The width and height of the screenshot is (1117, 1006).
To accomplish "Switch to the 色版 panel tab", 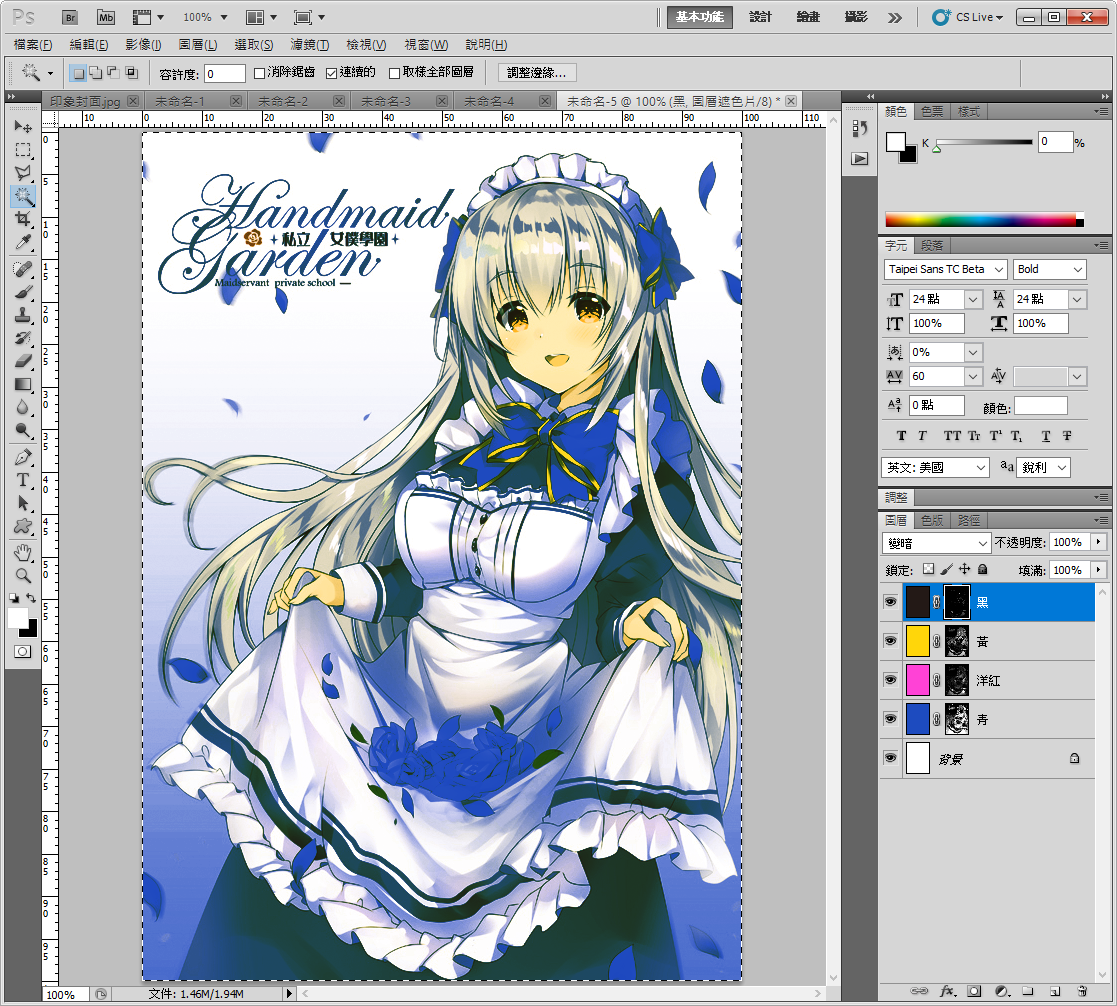I will (932, 520).
